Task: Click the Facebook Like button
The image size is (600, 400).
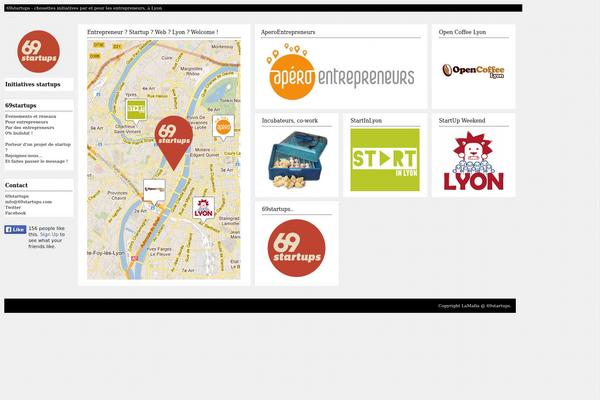Action: pyautogui.click(x=15, y=229)
